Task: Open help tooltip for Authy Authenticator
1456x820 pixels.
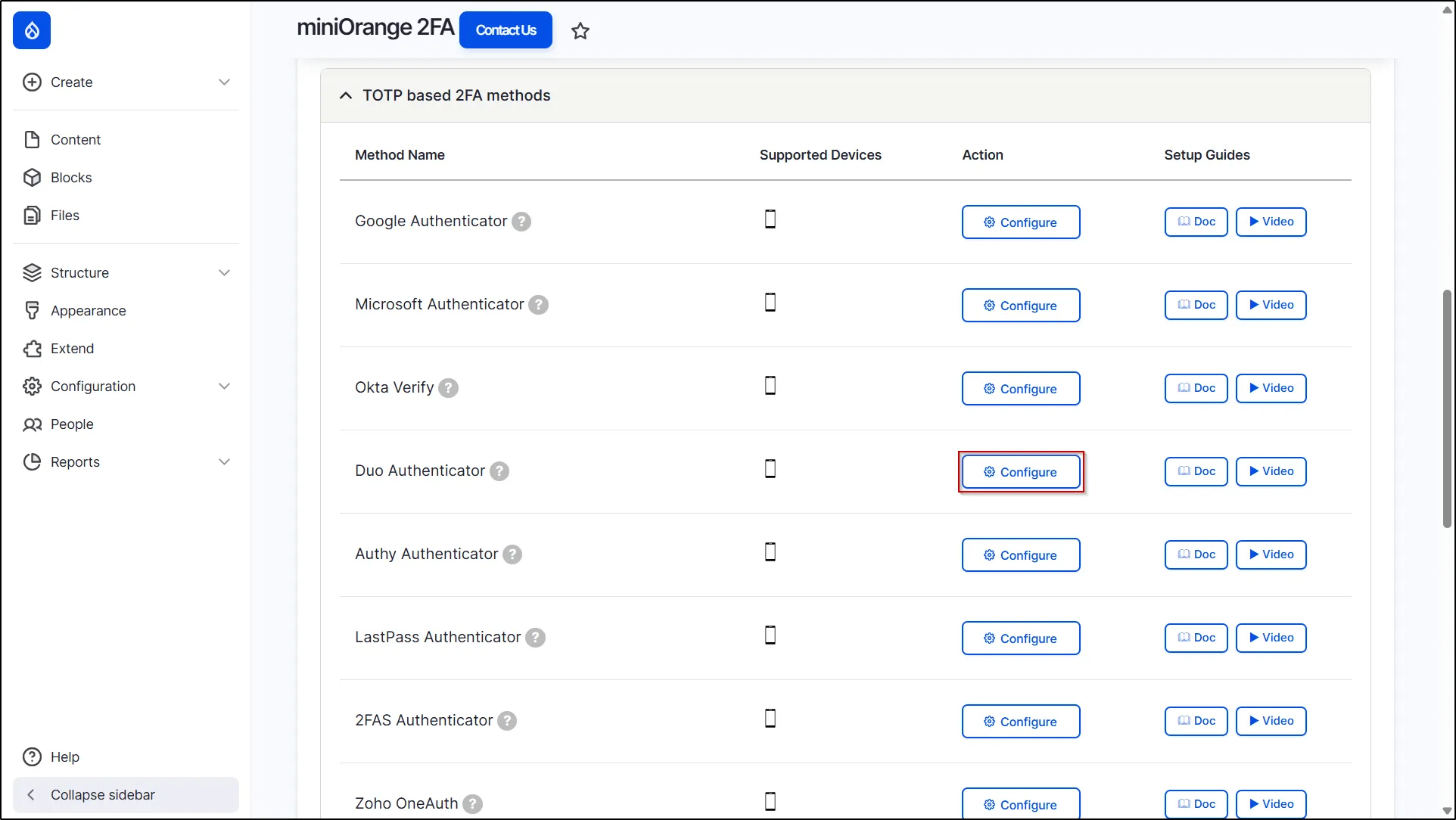Action: [512, 554]
